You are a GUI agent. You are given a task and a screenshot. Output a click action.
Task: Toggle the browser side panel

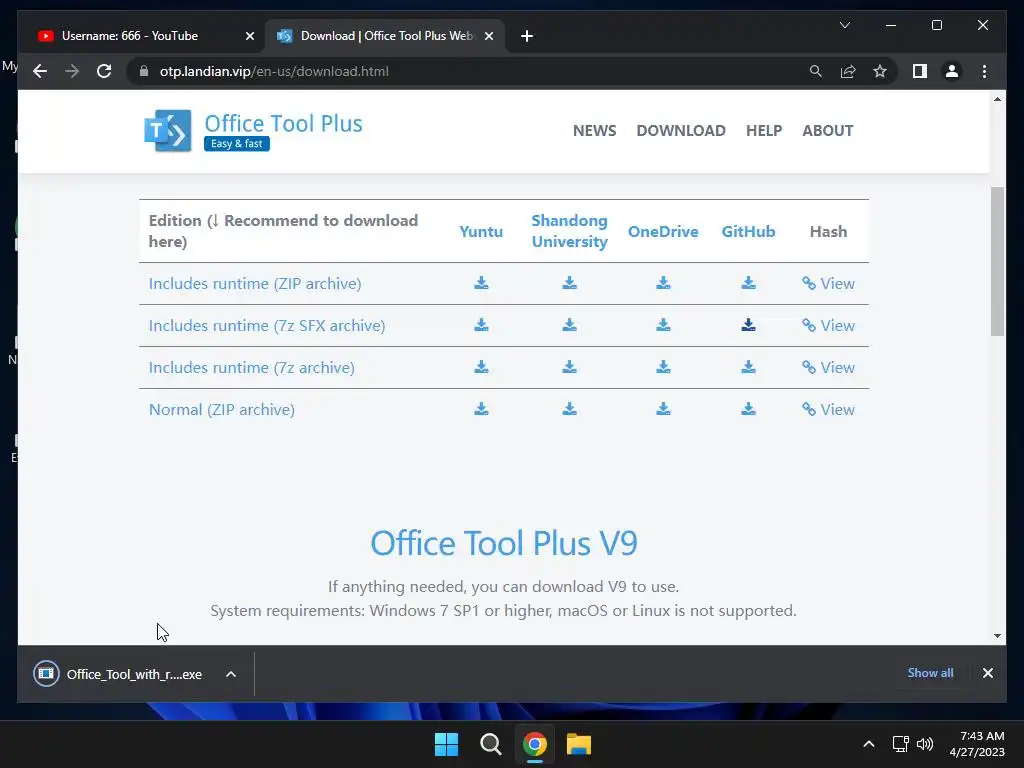920,71
